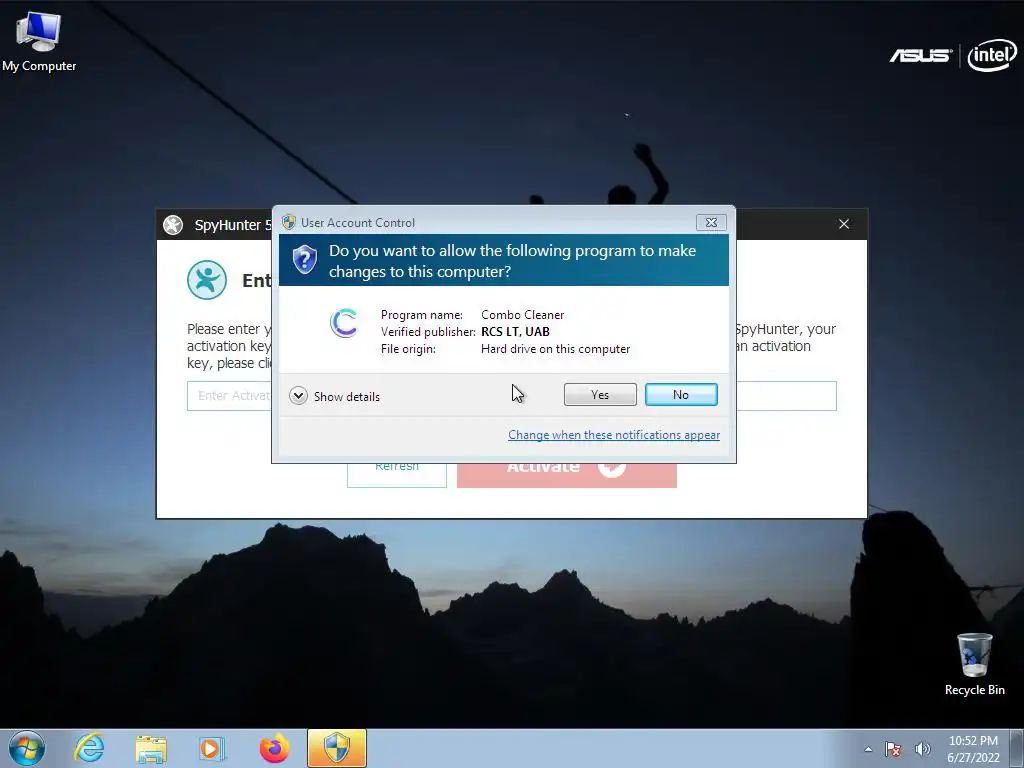Click No in the User Account Control dialog
The height and width of the screenshot is (768, 1024).
(x=680, y=394)
